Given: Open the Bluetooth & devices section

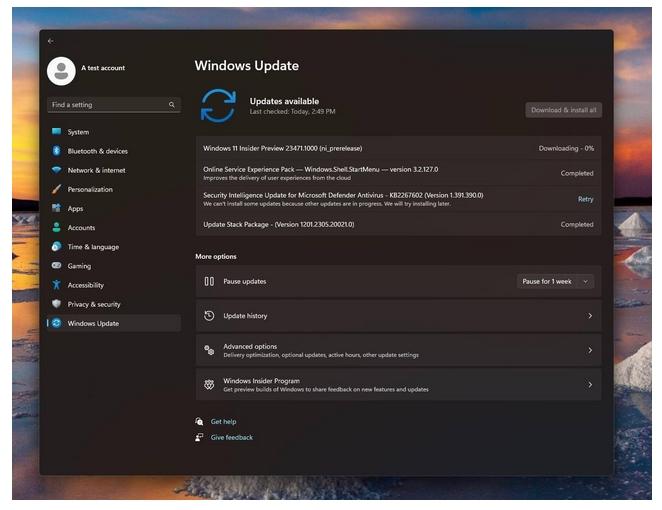Looking at the screenshot, I should [97, 151].
